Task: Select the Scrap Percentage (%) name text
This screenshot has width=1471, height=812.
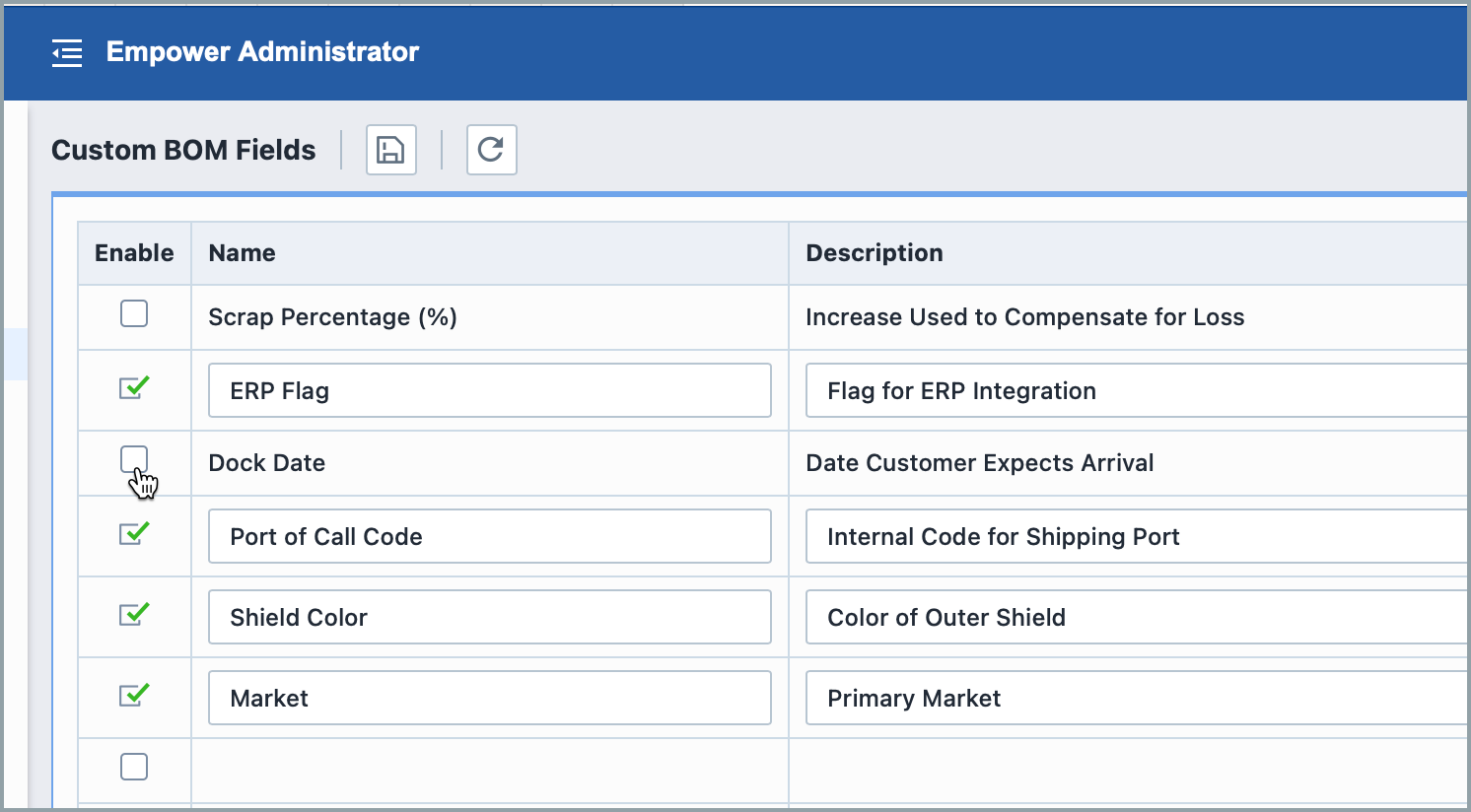Action: point(332,317)
